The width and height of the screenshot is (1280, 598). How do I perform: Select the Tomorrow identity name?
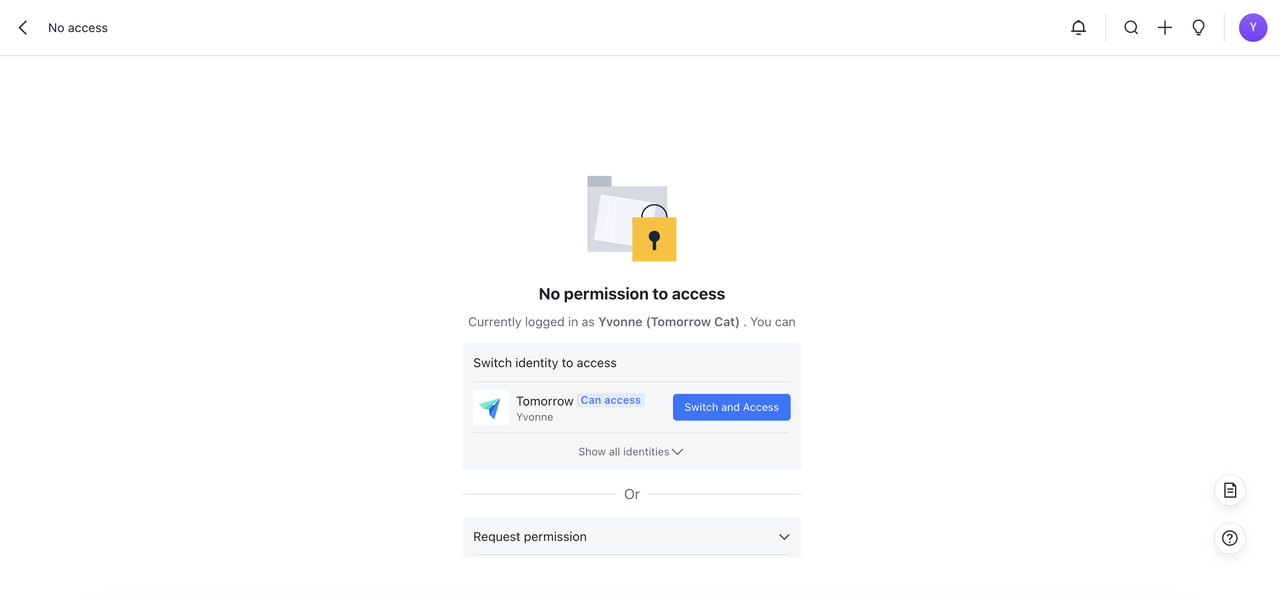[x=544, y=401]
